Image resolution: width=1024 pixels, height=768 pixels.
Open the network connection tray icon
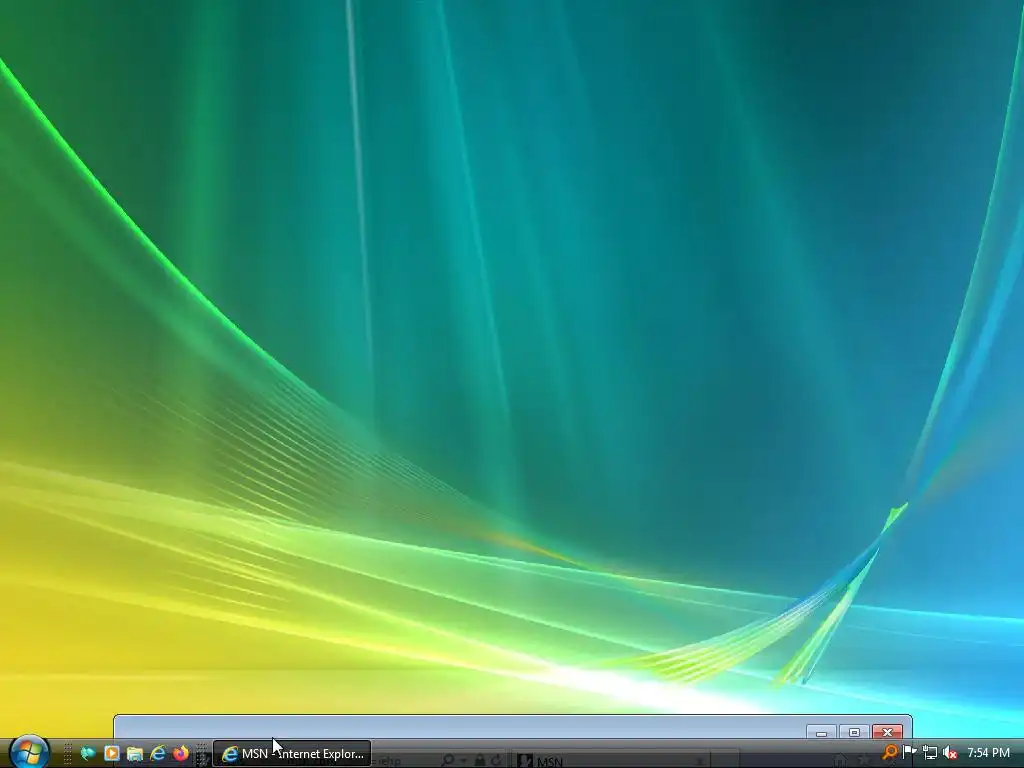coord(930,753)
